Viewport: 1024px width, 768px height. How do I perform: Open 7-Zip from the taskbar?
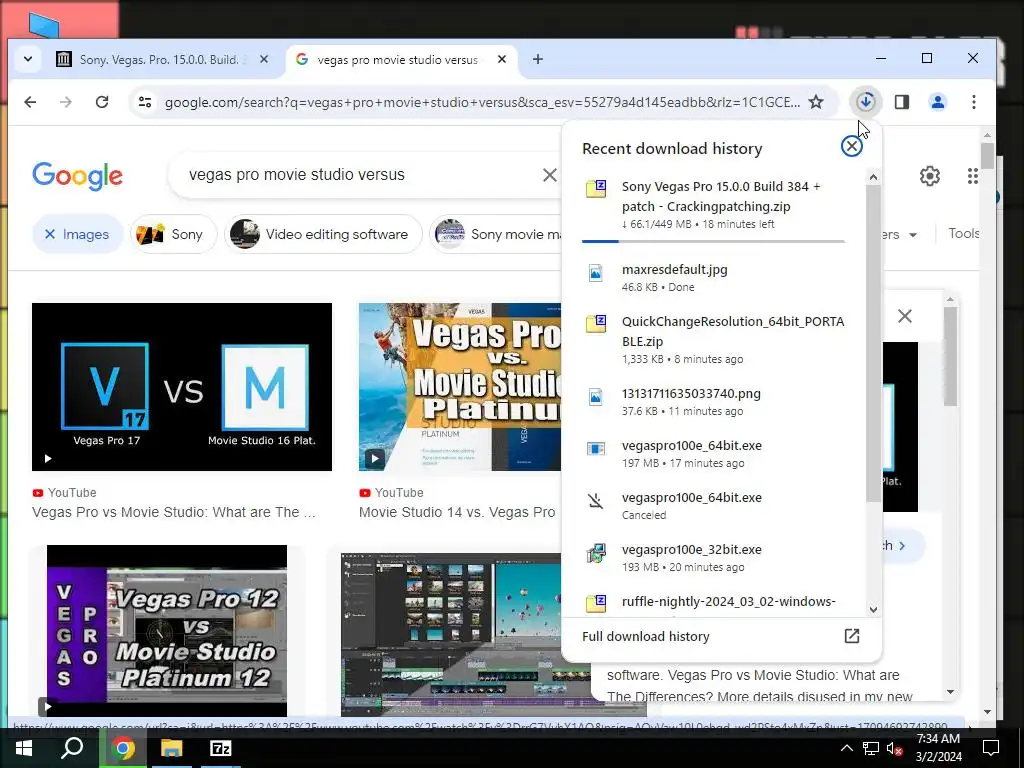220,748
